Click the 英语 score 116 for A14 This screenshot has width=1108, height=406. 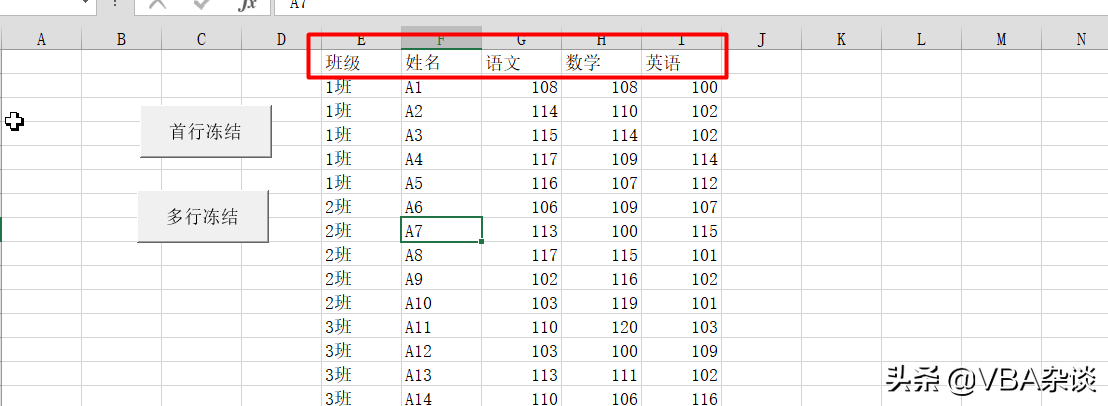click(x=681, y=398)
